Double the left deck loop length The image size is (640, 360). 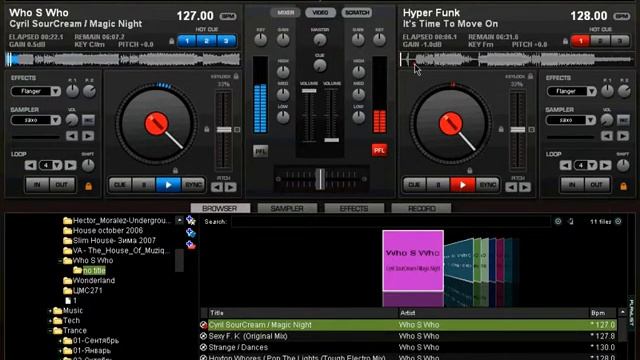71,165
